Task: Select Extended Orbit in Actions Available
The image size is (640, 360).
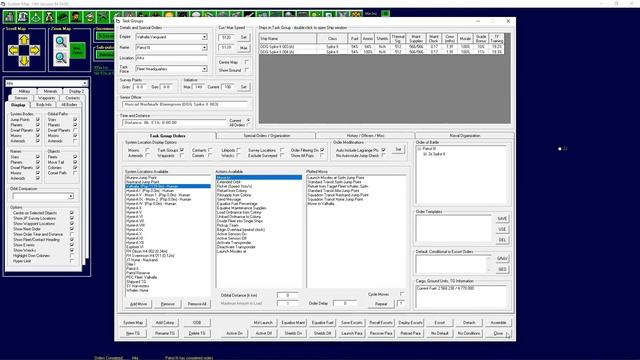Action: 229,182
